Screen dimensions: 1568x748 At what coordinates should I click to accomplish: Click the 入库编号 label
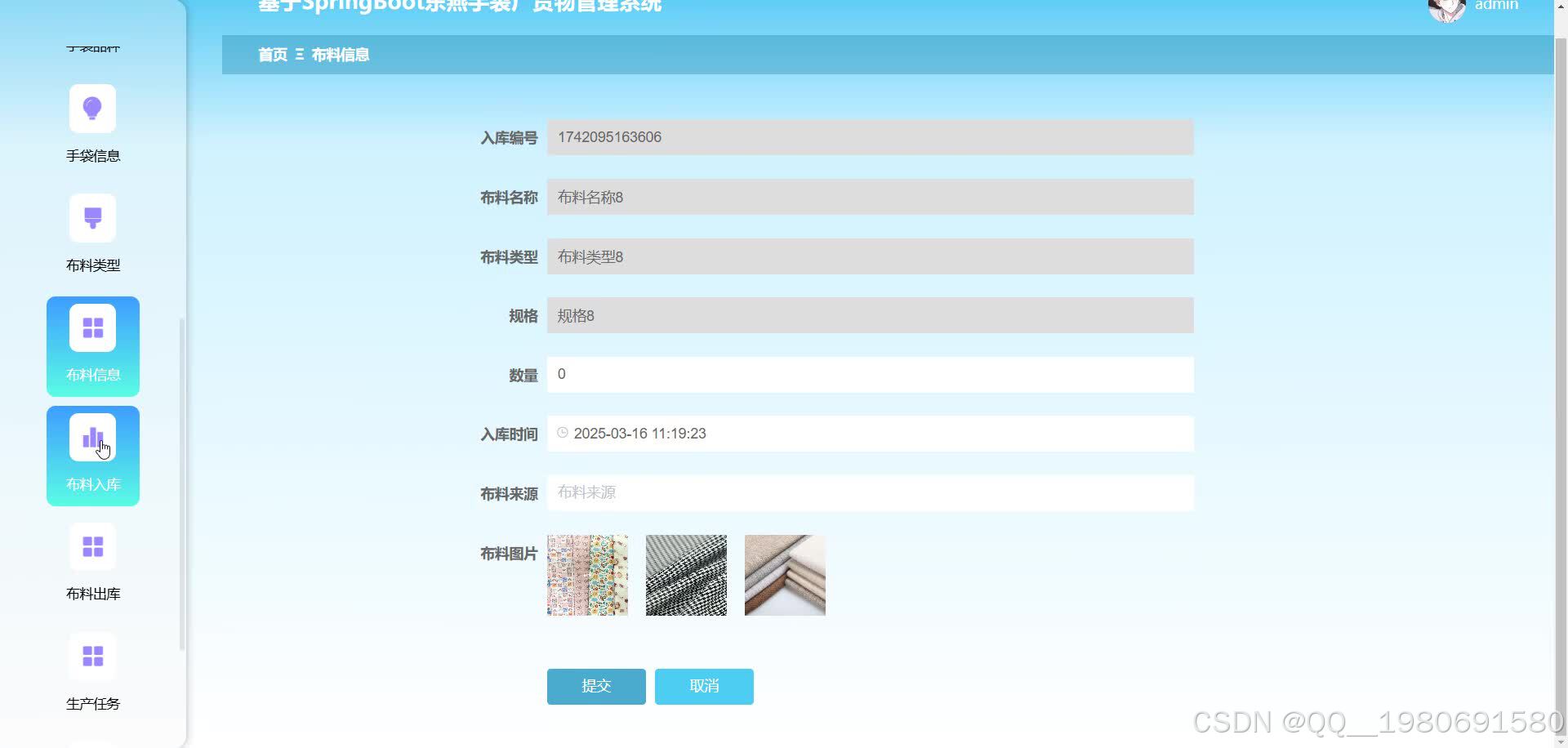[509, 138]
